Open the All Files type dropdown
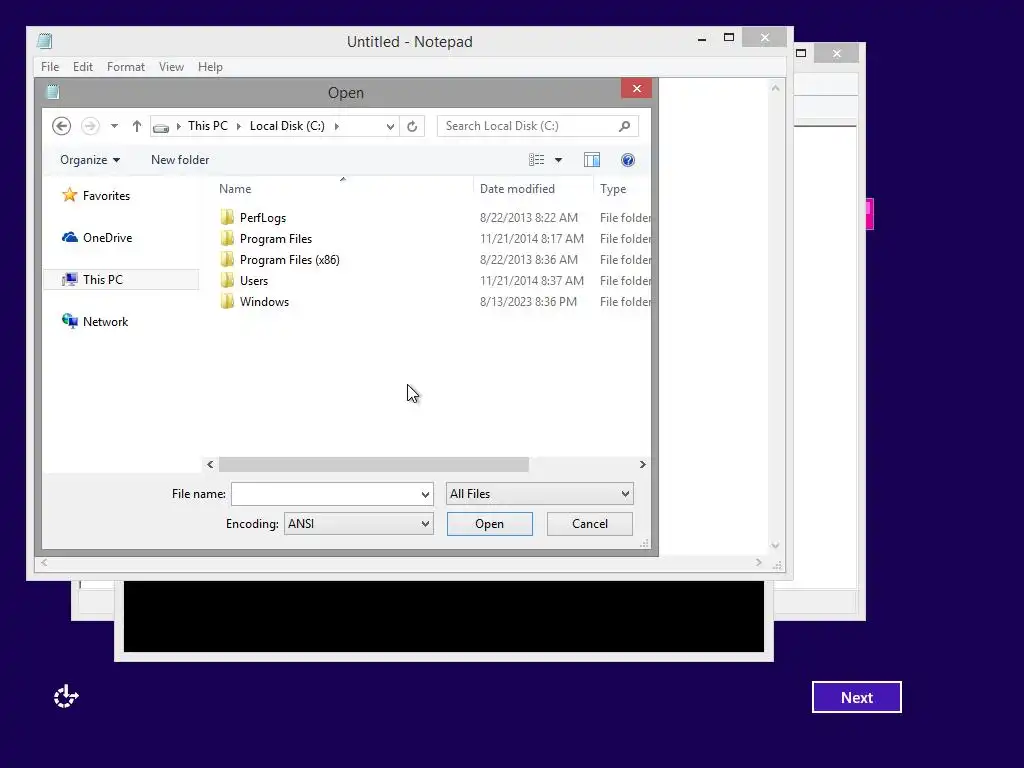Image resolution: width=1024 pixels, height=768 pixels. [x=539, y=494]
